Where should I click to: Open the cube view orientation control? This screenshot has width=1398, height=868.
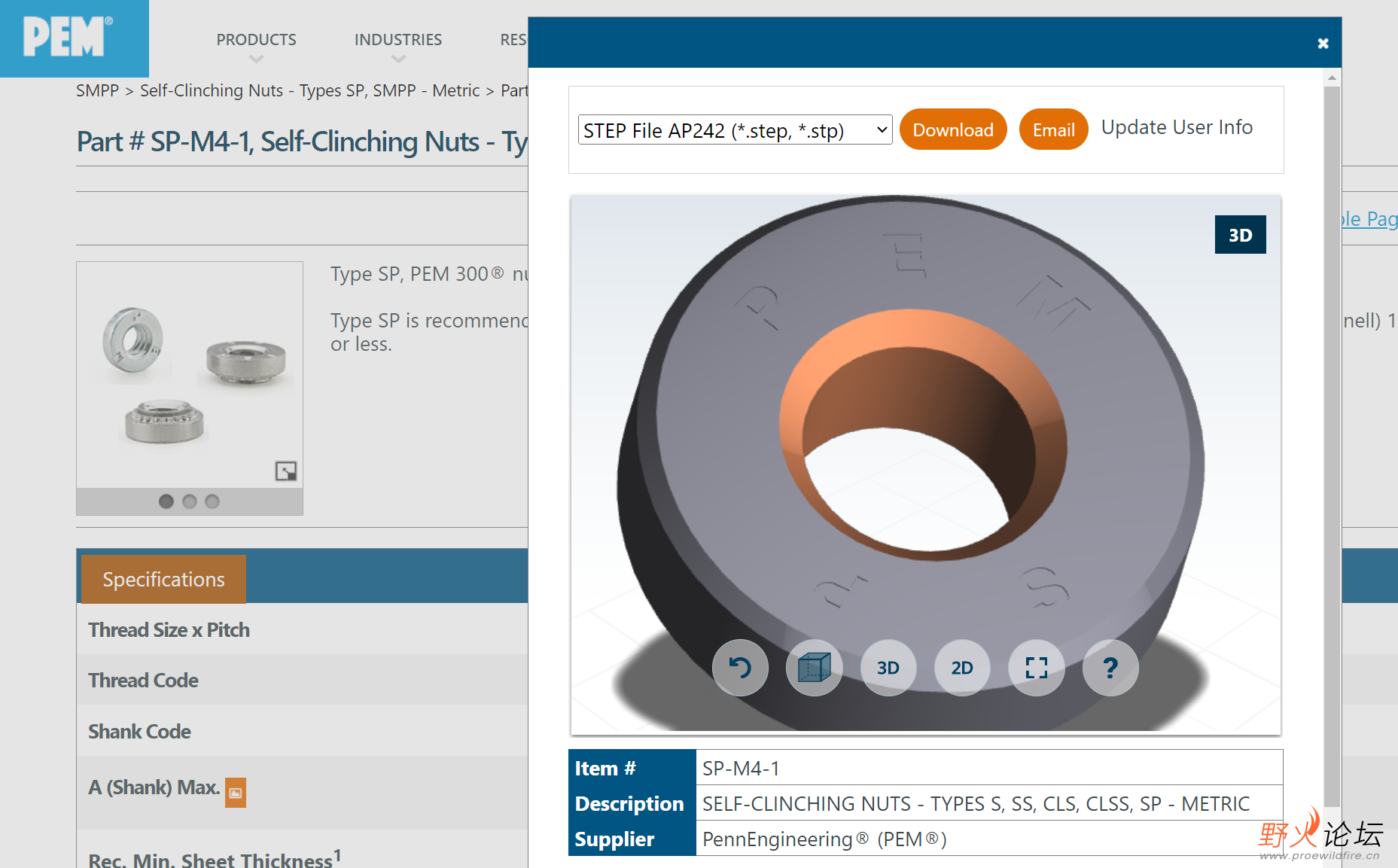coord(814,668)
